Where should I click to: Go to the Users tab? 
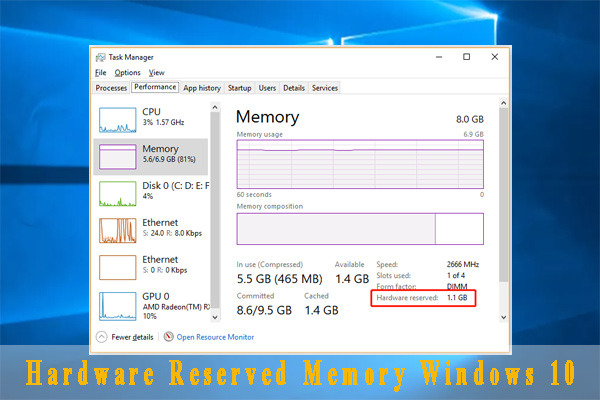click(267, 88)
